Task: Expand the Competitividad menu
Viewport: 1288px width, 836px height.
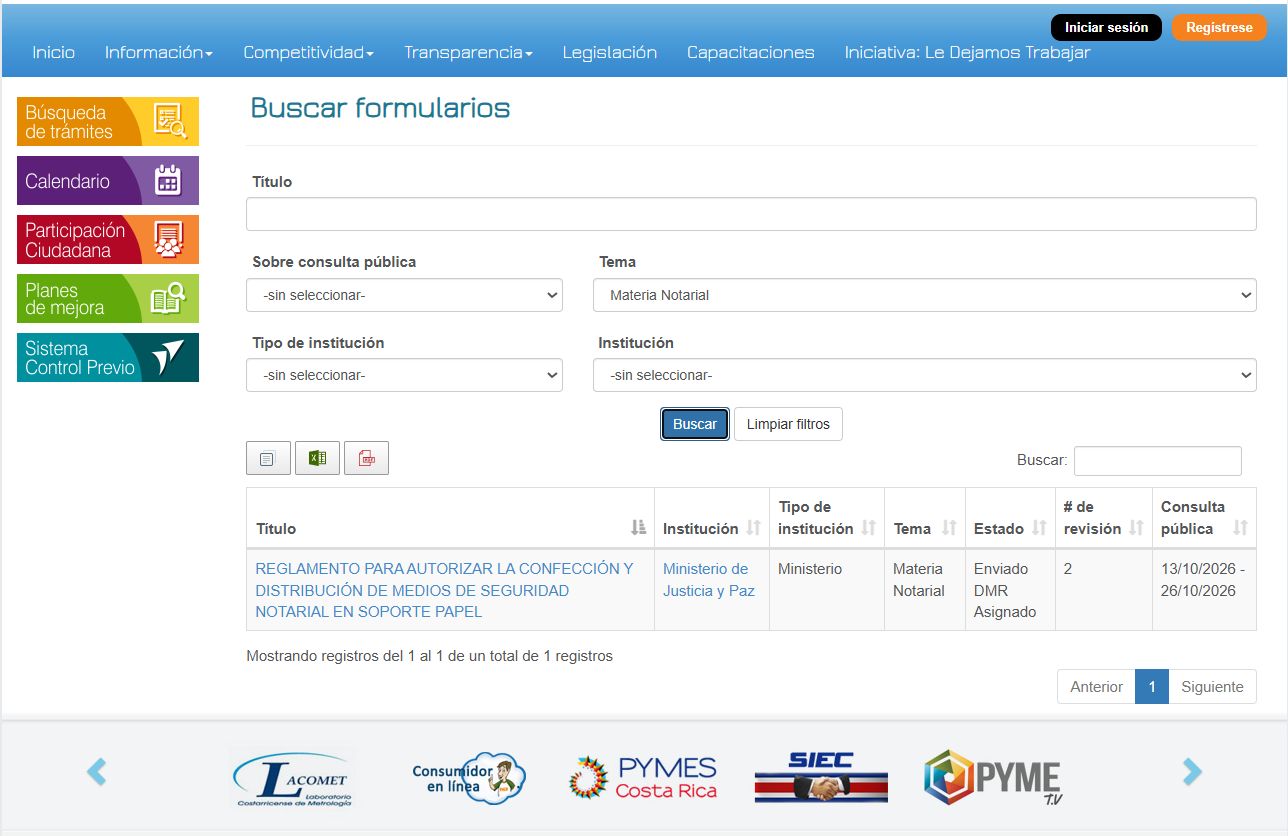Action: click(x=309, y=53)
